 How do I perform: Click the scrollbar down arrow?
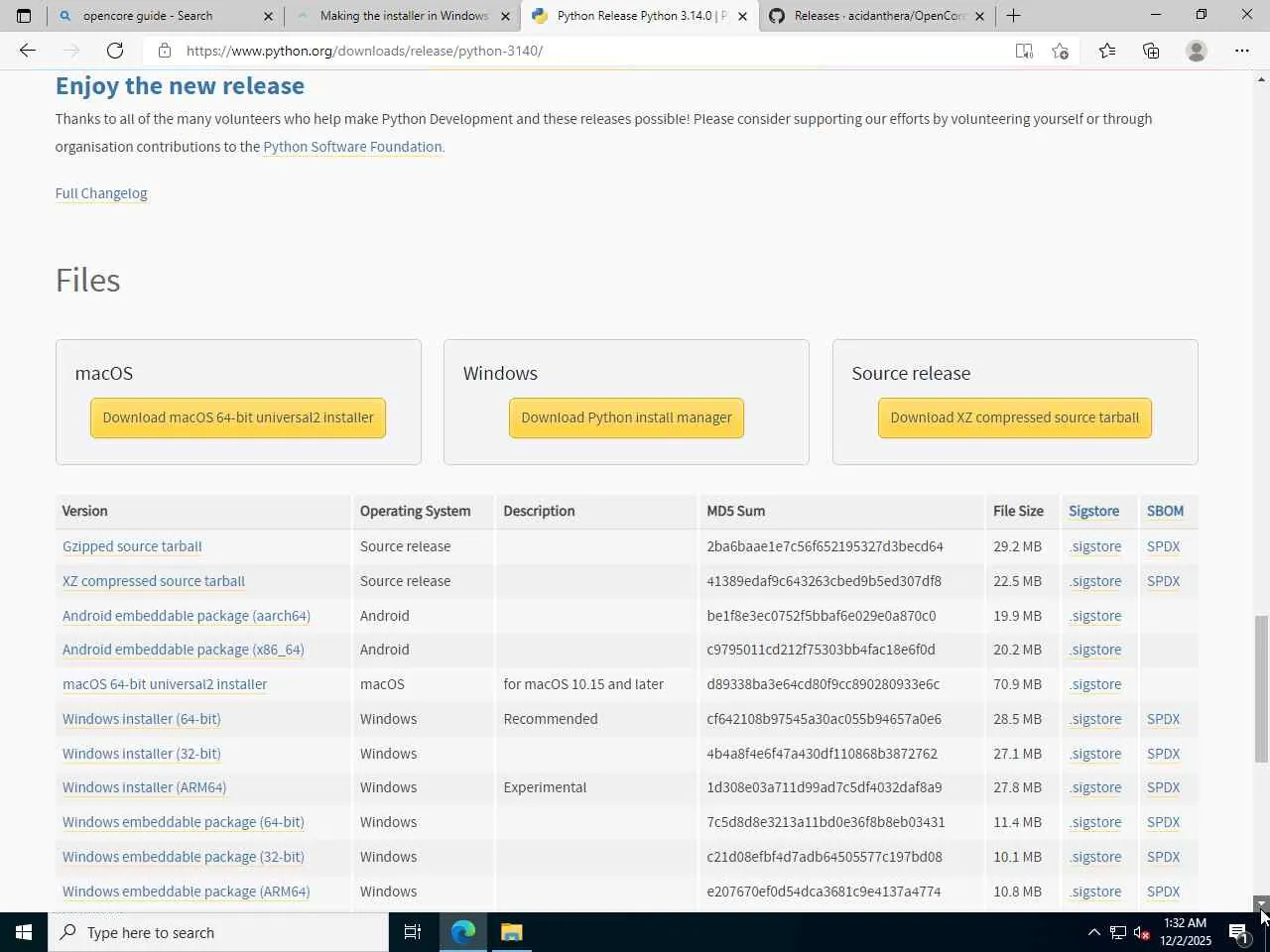[x=1261, y=903]
